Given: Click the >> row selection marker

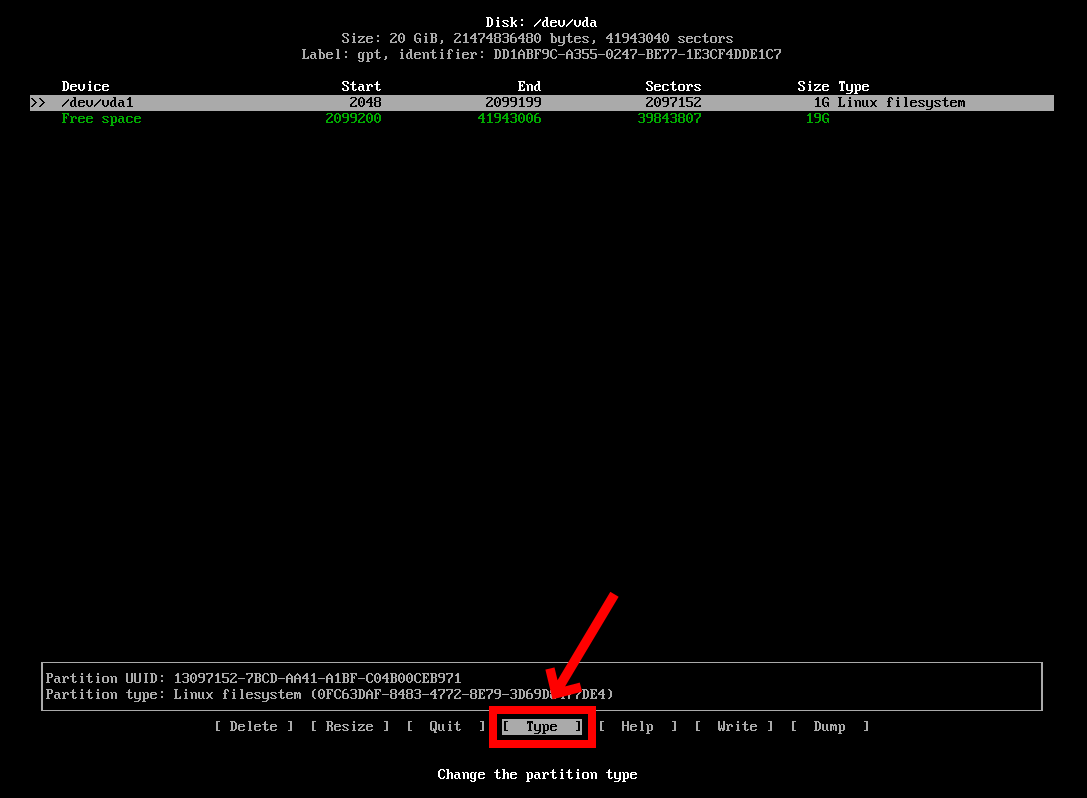Looking at the screenshot, I should [38, 103].
